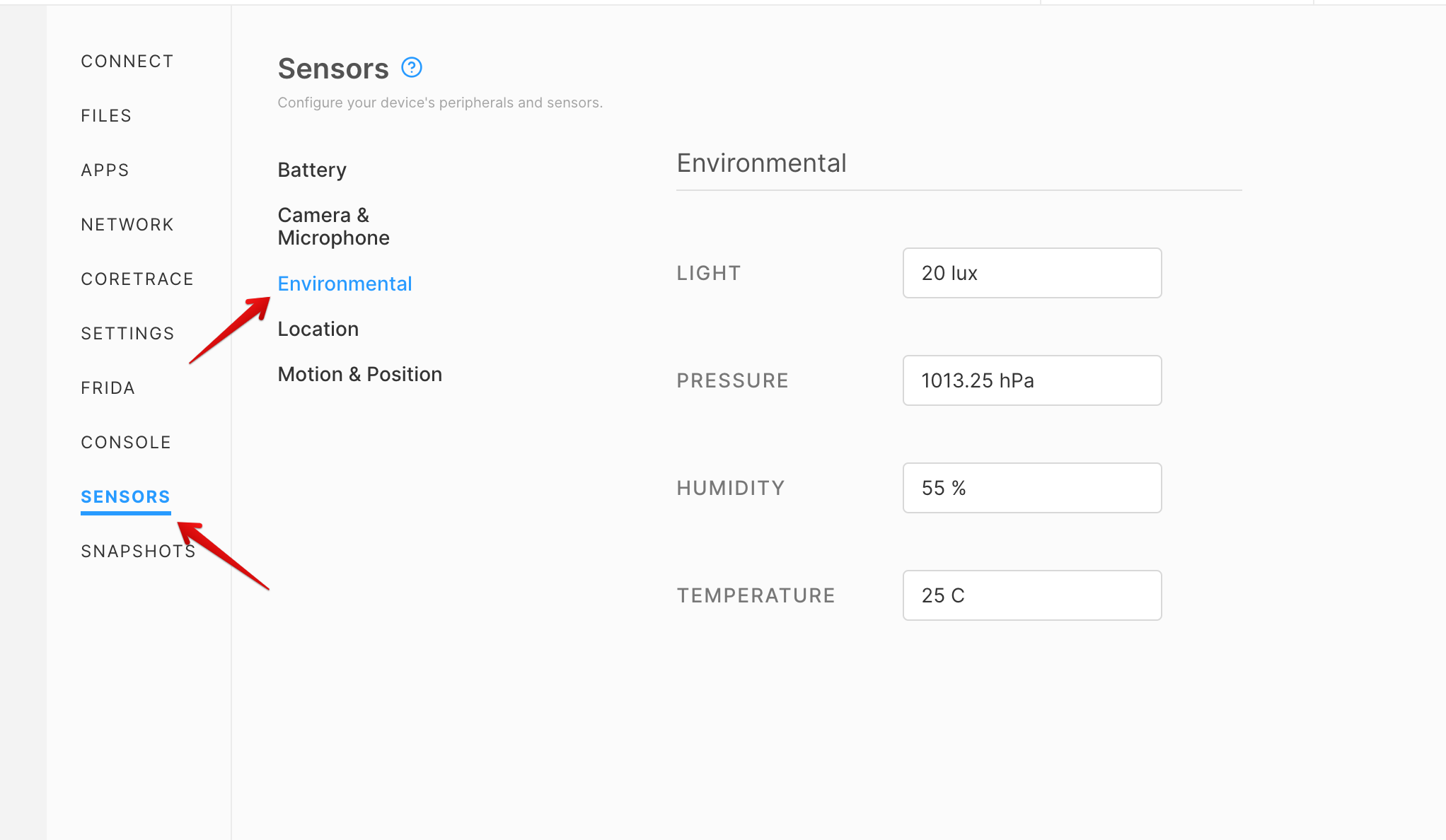
Task: Open Camera & Microphone sensor settings
Action: [x=334, y=226]
